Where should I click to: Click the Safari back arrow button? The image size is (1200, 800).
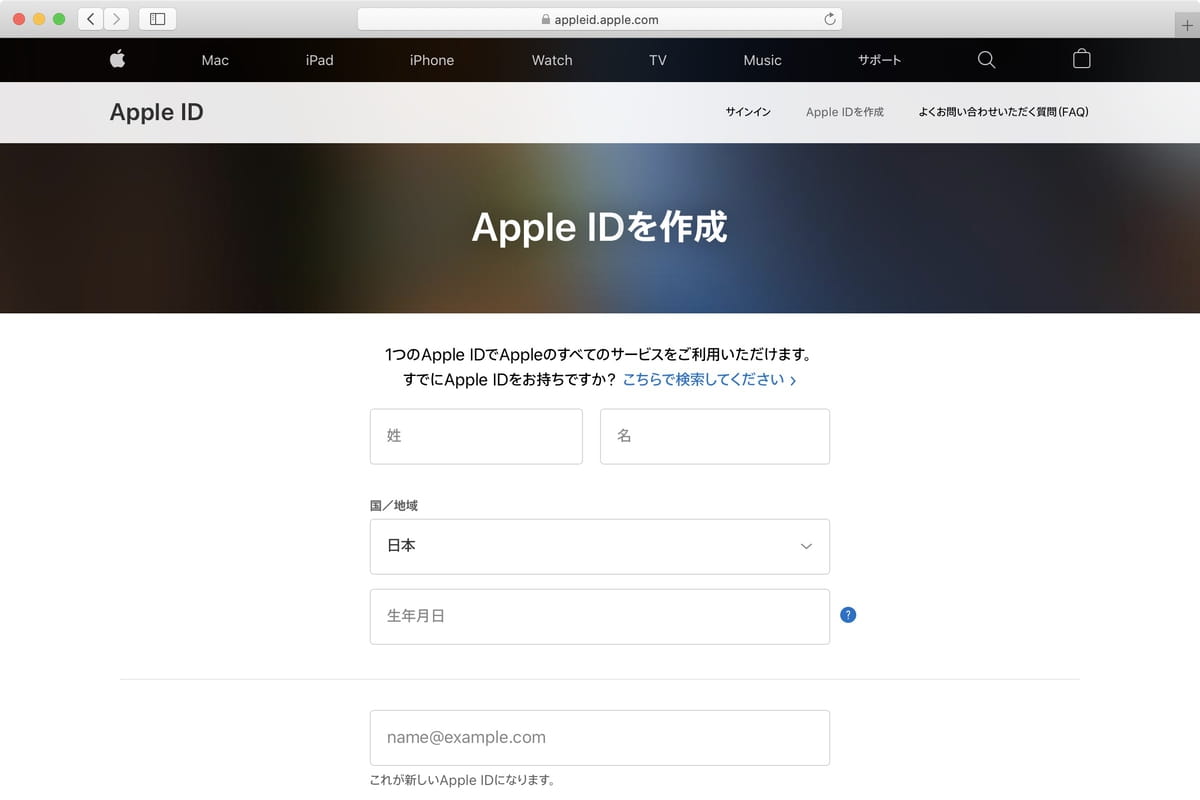91,19
